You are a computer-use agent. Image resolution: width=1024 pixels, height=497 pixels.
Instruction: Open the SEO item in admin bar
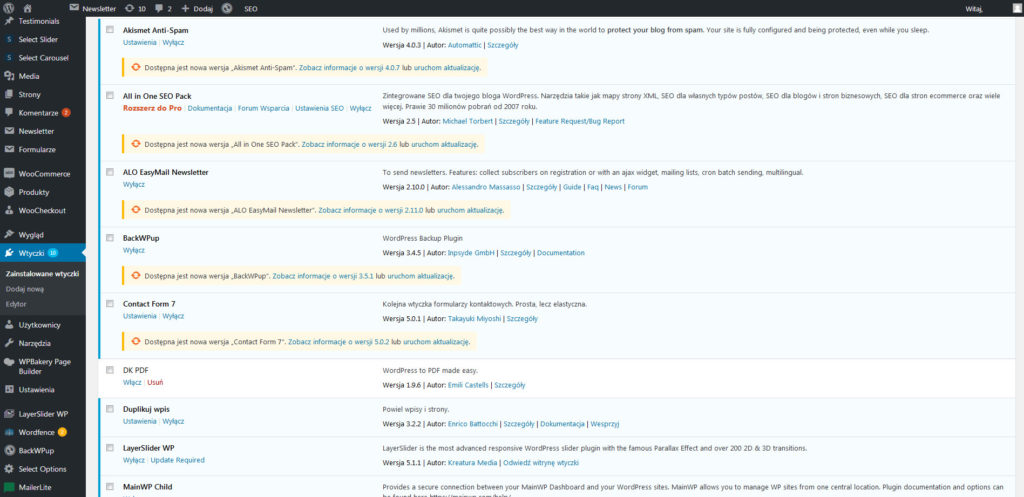(x=250, y=9)
